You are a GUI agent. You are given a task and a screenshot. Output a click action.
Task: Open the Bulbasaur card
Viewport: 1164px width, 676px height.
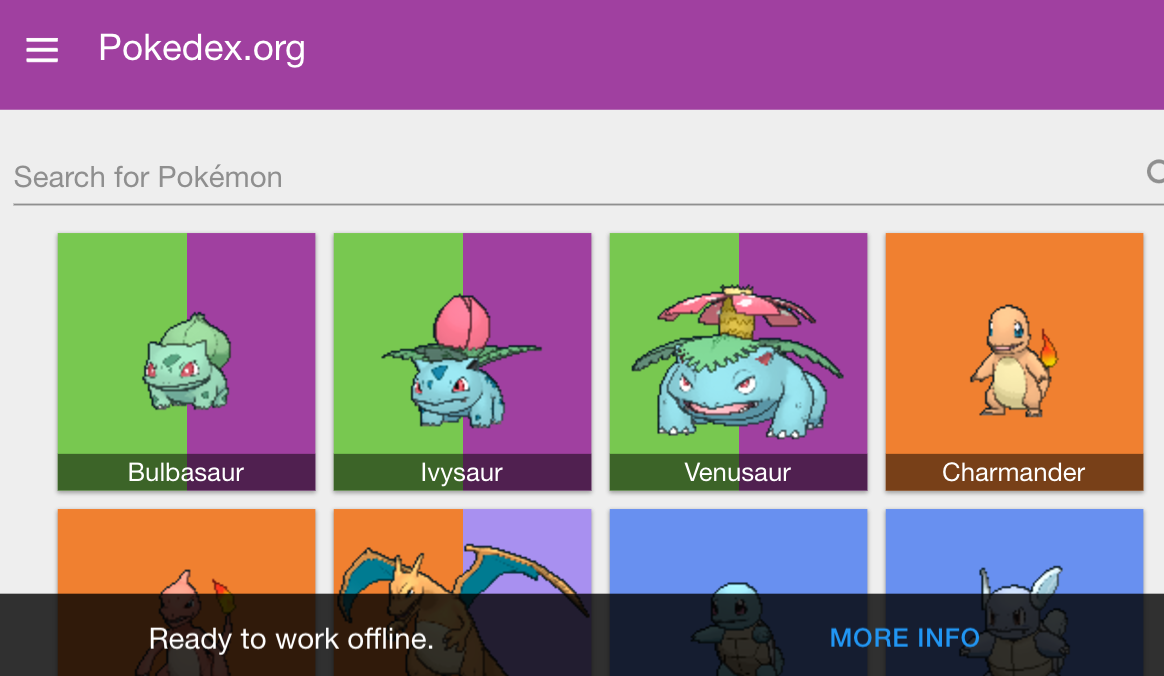186,361
